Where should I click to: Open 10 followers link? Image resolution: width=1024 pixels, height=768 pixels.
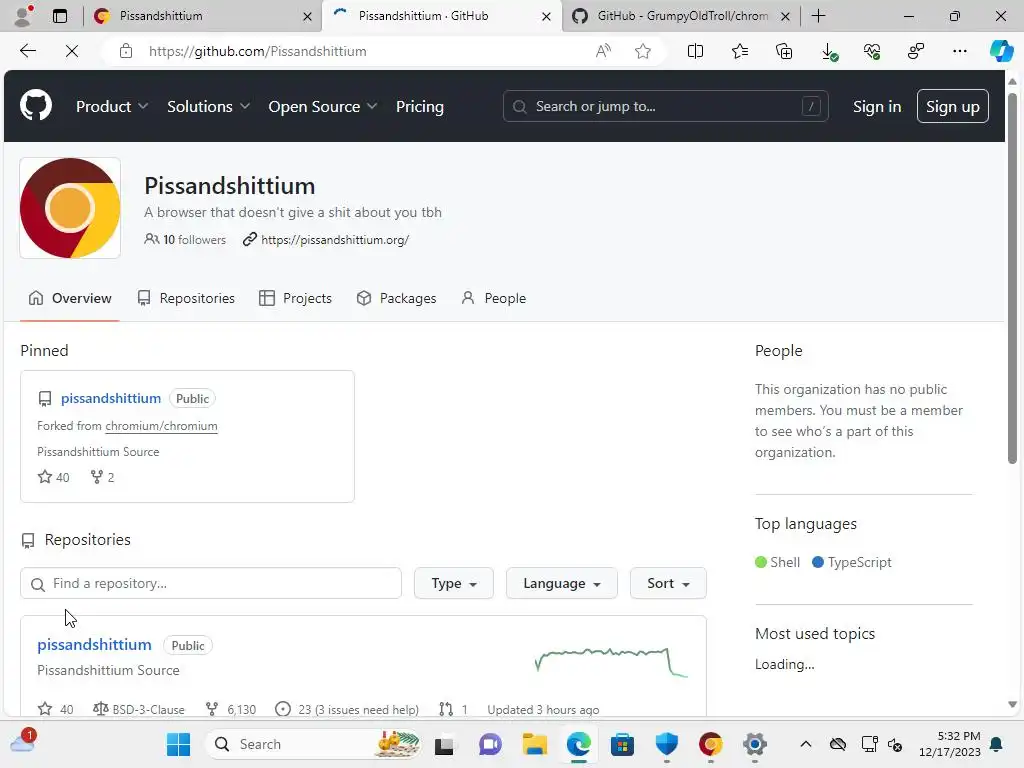point(185,240)
